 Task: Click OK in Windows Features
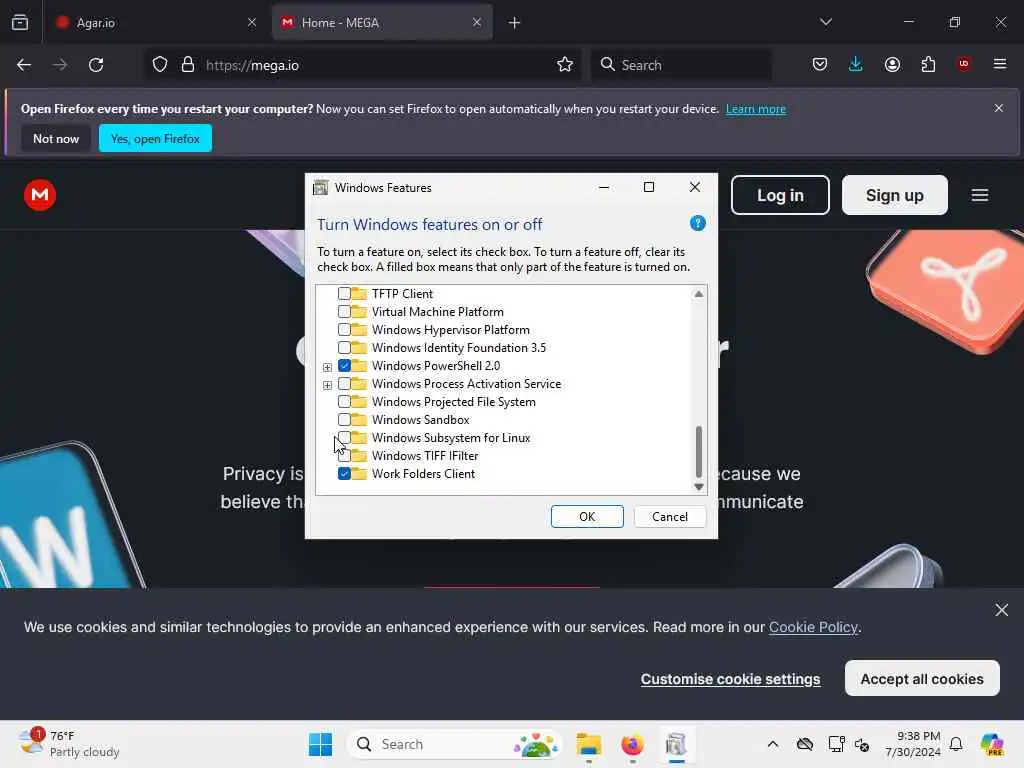coord(587,517)
